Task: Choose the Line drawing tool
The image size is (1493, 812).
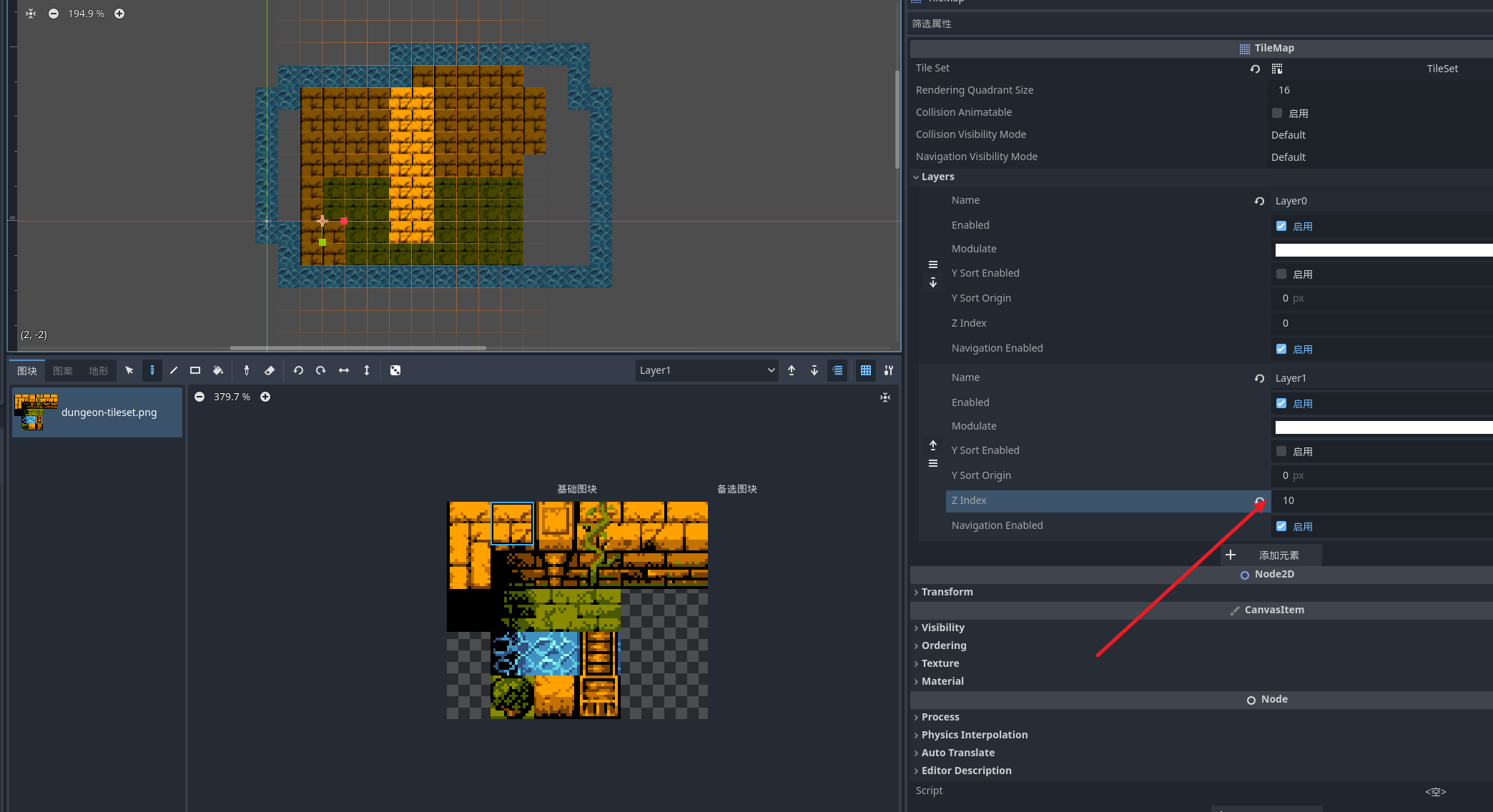Action: pyautogui.click(x=173, y=370)
